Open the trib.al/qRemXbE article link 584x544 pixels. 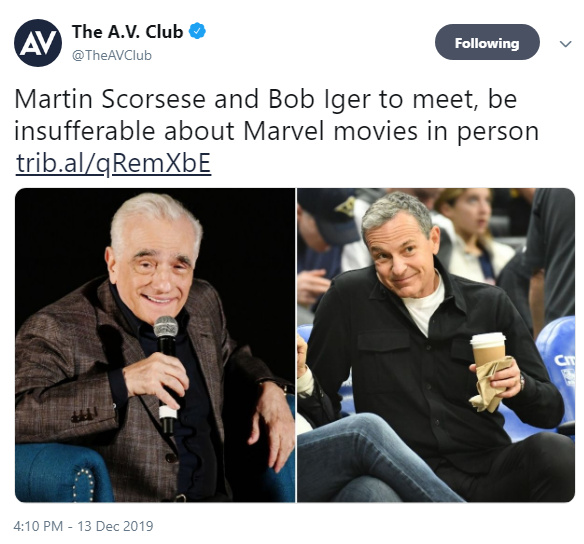click(114, 163)
